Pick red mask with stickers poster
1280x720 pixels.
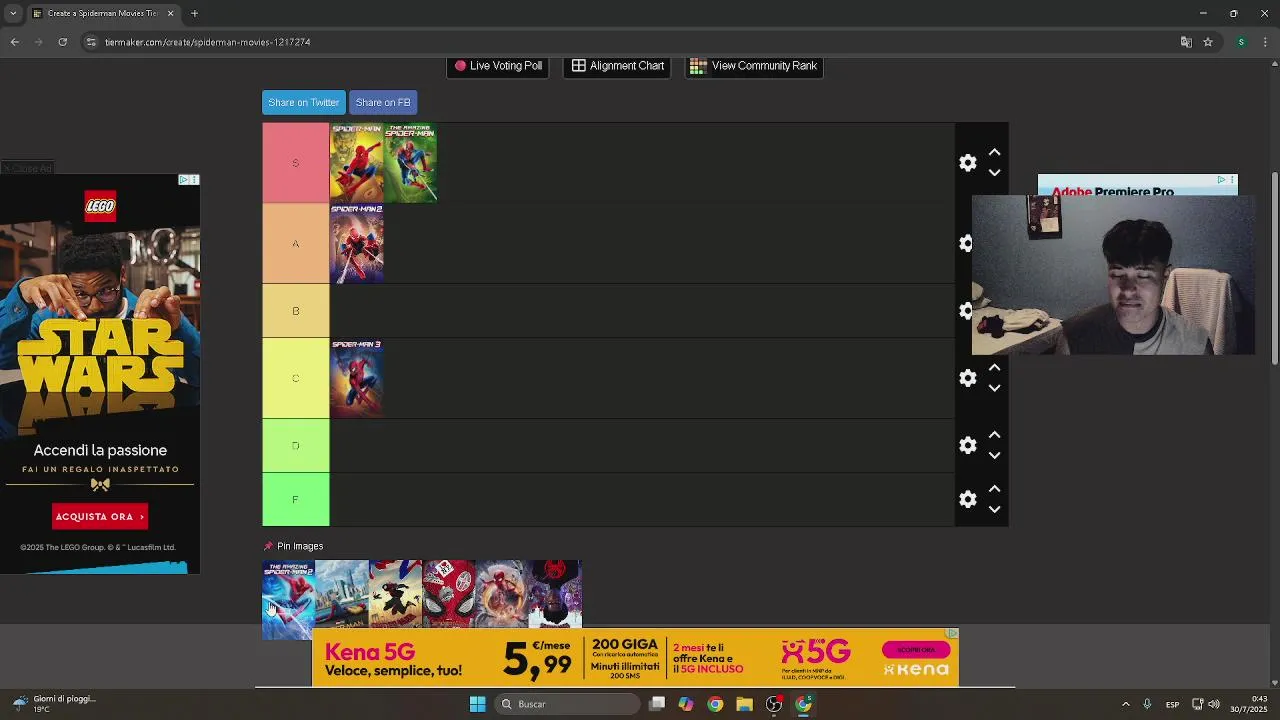click(449, 594)
